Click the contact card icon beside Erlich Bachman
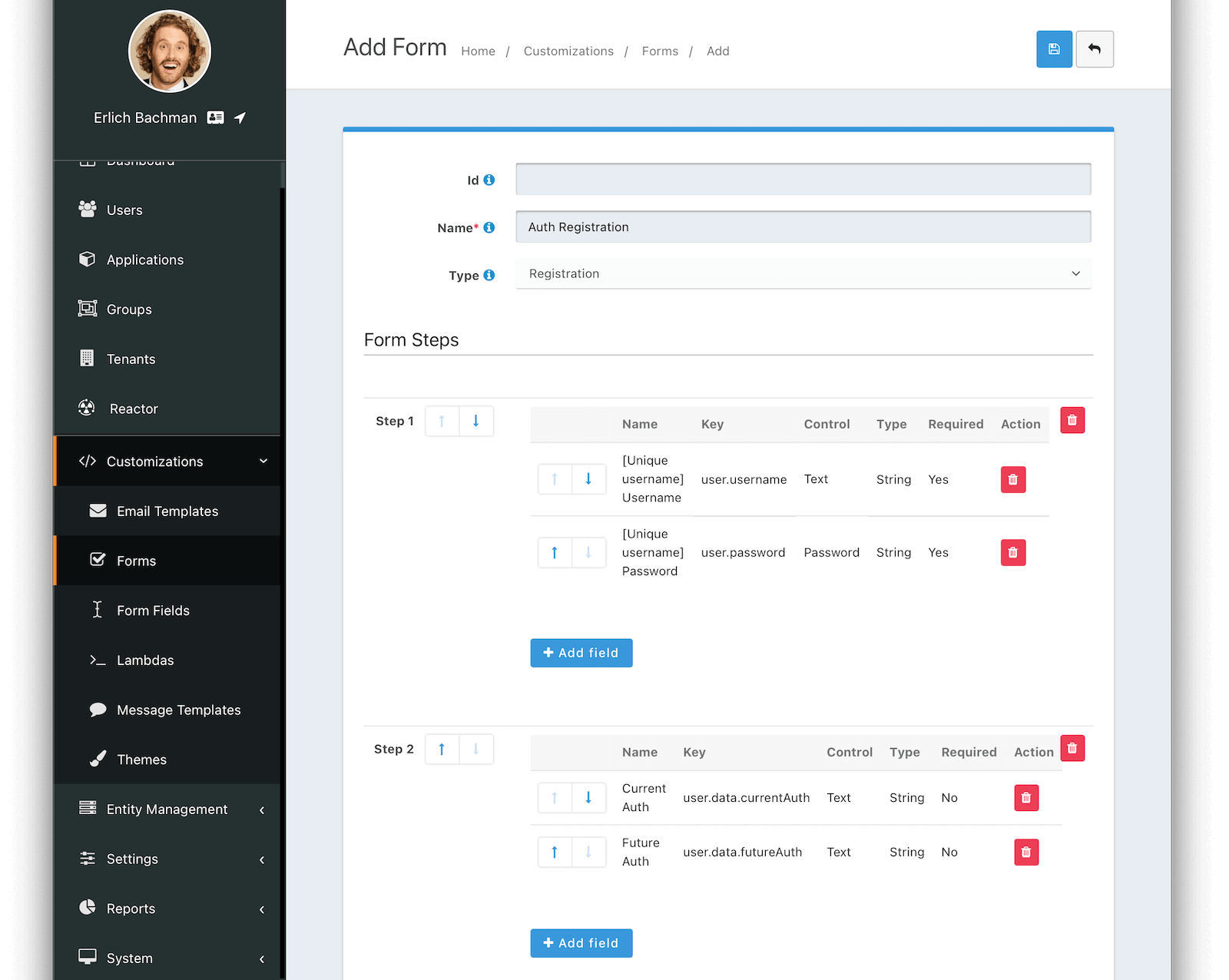Viewport: 1229px width, 980px height. point(215,118)
